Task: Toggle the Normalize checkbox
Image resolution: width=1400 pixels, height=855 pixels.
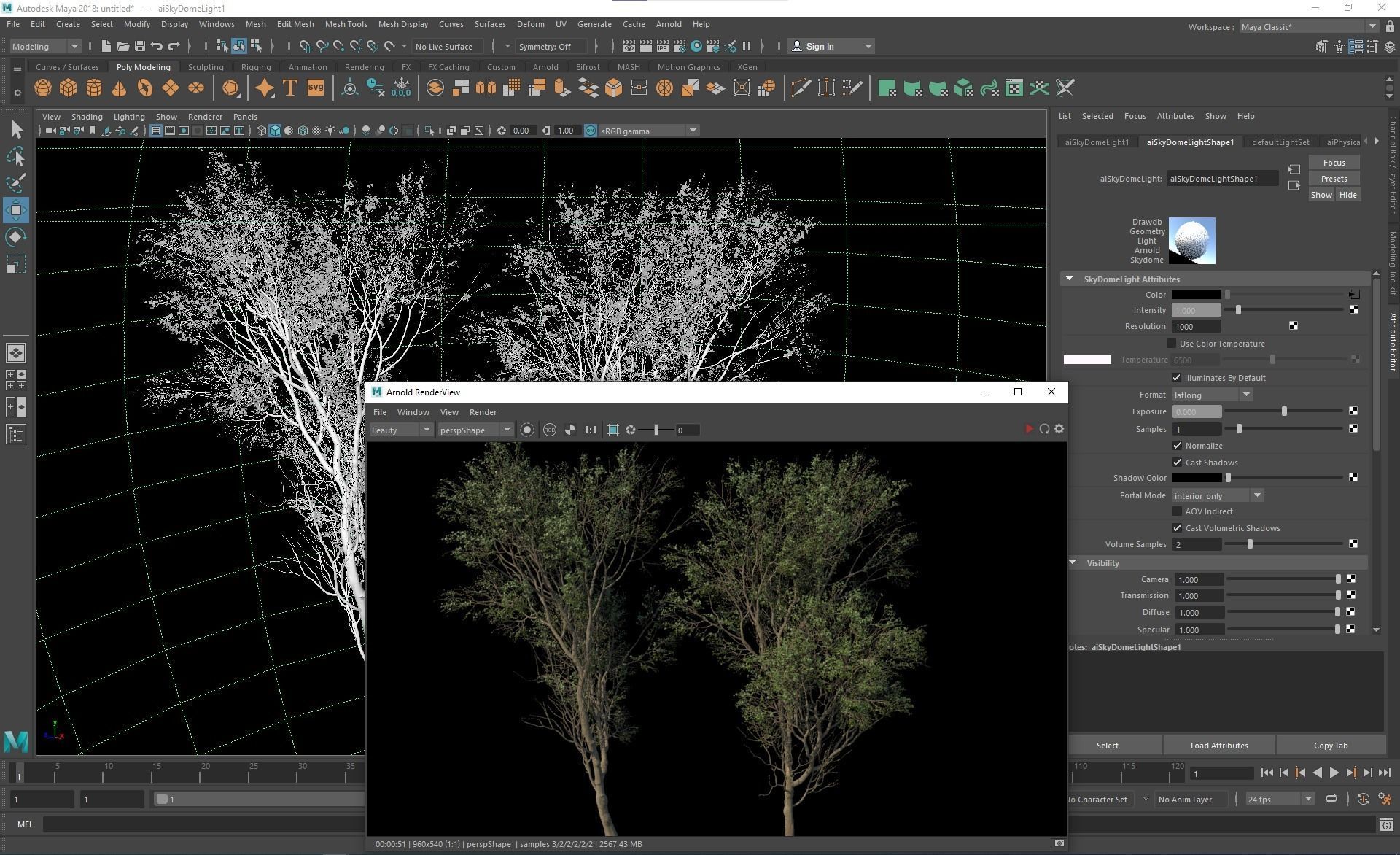Action: point(1177,446)
